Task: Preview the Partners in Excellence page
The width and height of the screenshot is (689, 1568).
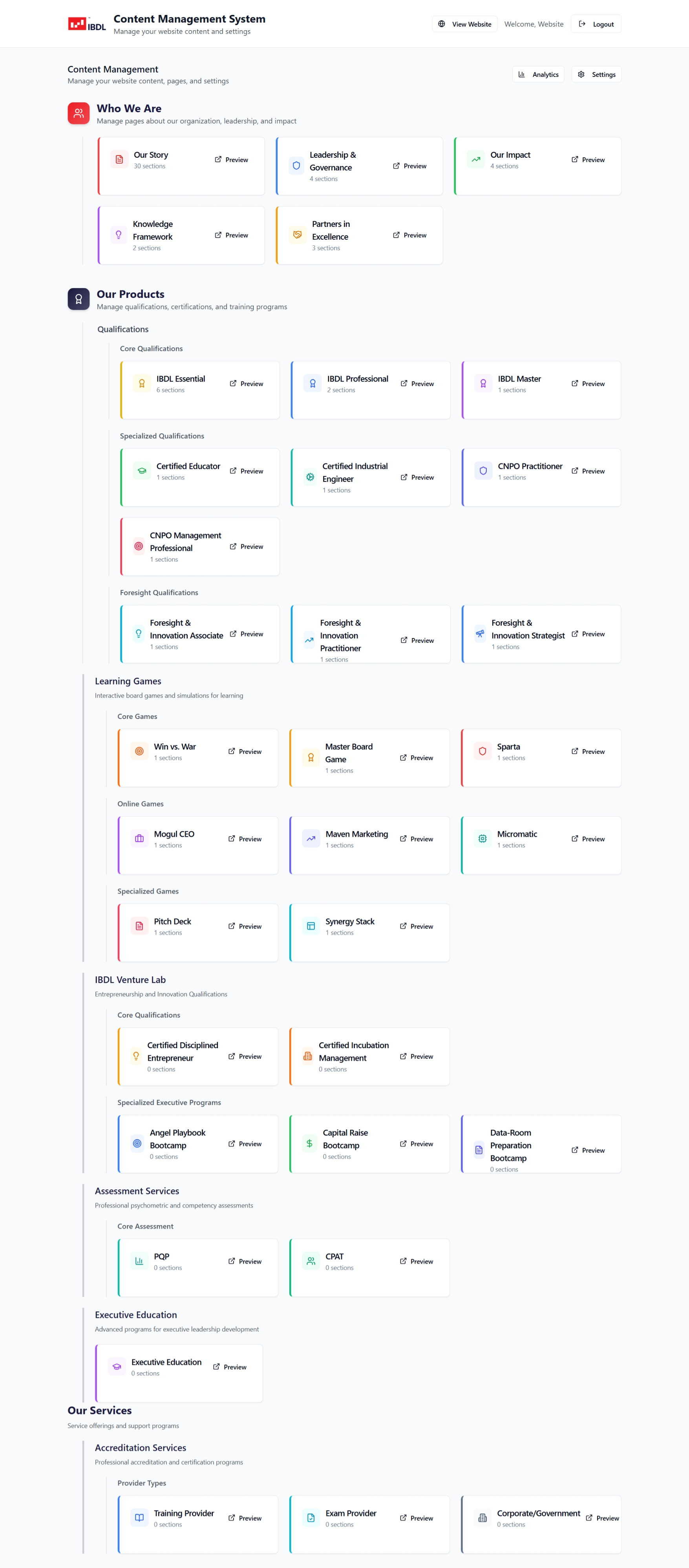Action: click(x=409, y=235)
